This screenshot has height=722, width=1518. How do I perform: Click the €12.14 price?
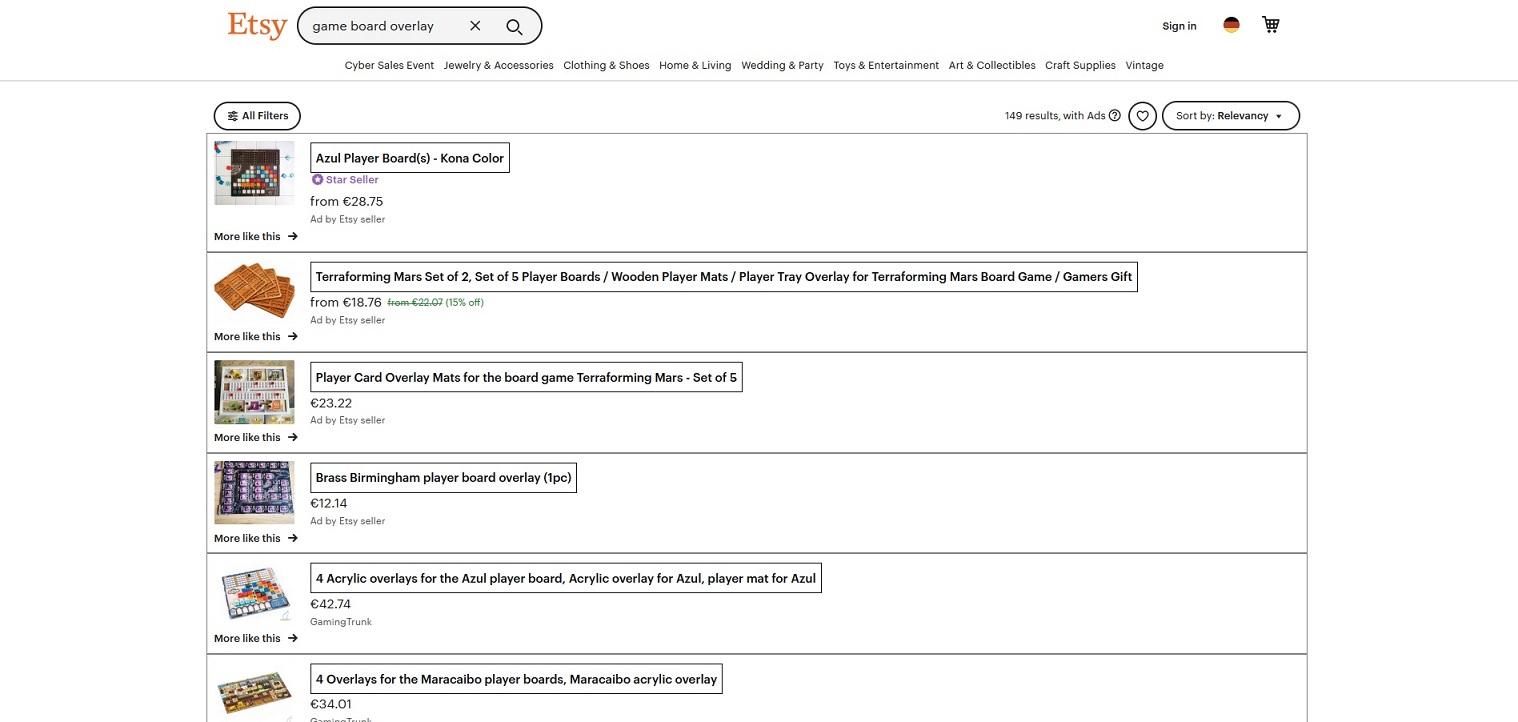(x=329, y=504)
